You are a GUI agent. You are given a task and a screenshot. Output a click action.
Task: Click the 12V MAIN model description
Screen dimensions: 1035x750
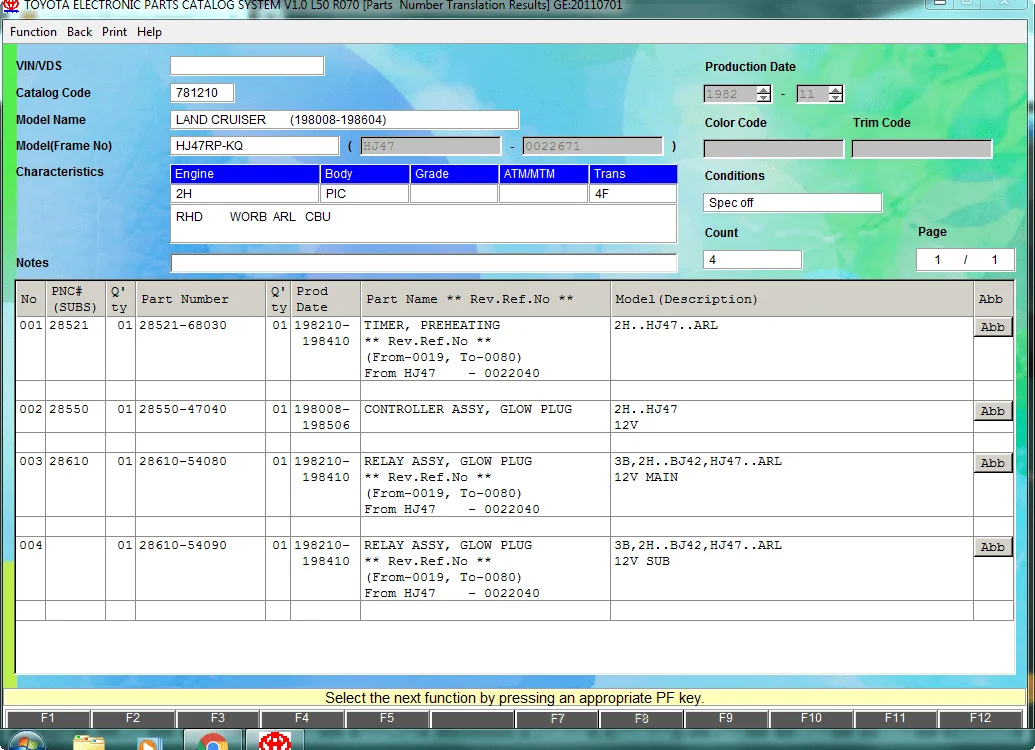pyautogui.click(x=646, y=477)
